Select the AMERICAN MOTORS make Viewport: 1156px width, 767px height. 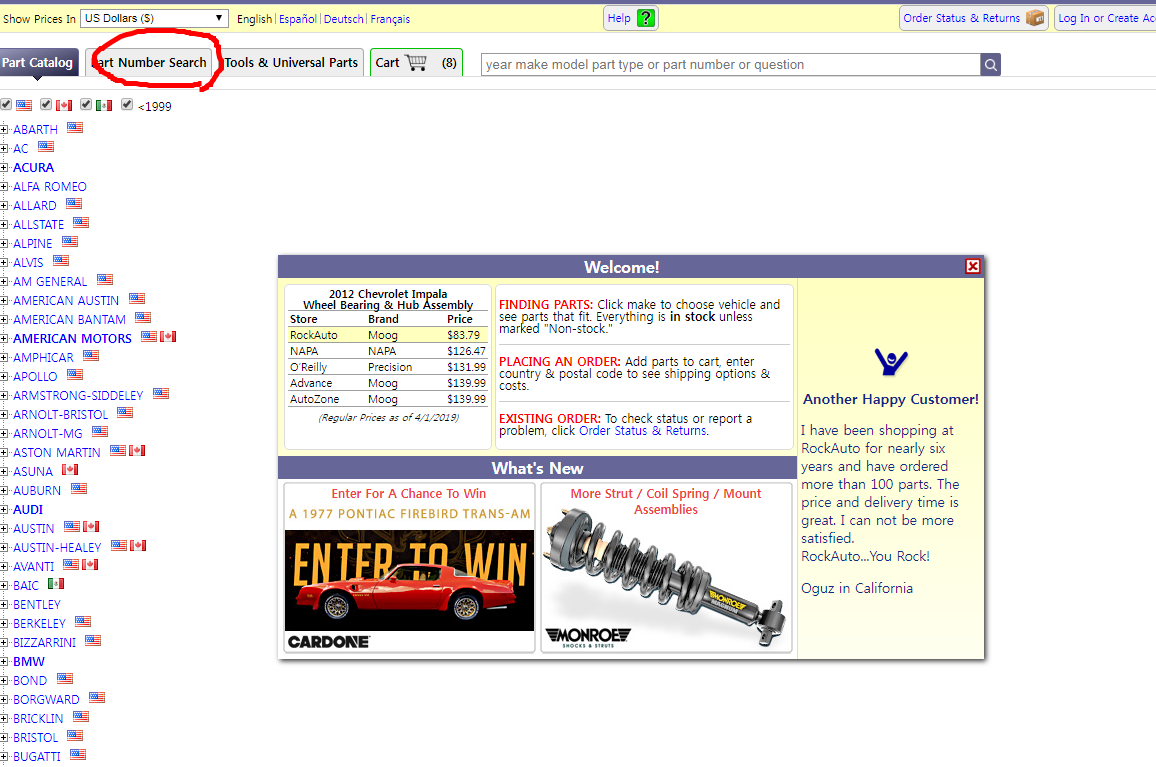click(x=72, y=339)
